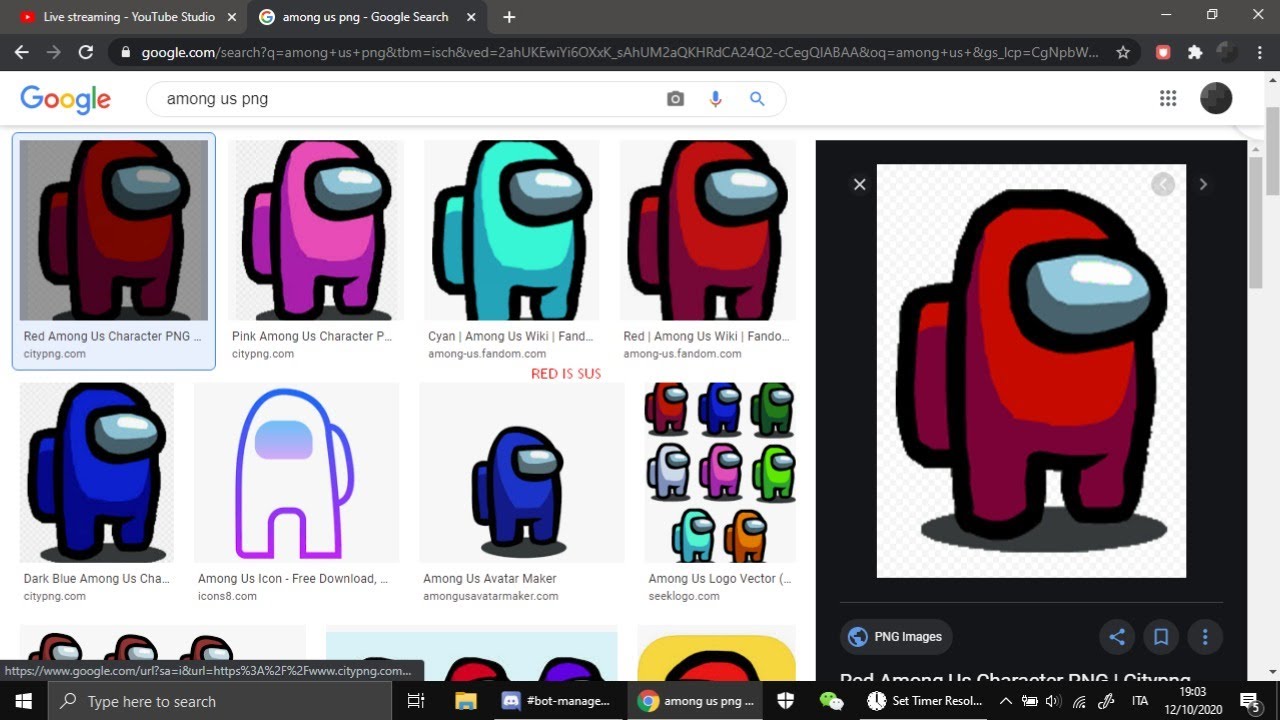Open seeklogo.com source link
The image size is (1280, 720).
[684, 596]
